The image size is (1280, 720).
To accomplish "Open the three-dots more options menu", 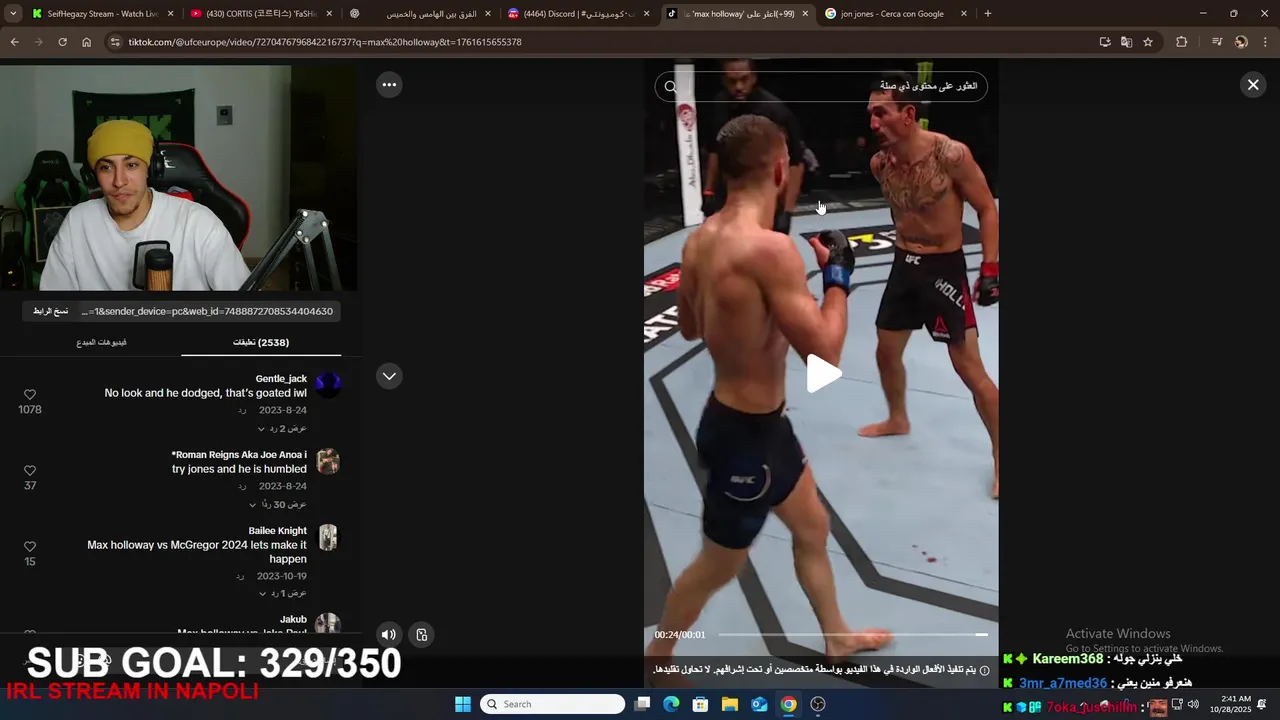I will coord(389,85).
